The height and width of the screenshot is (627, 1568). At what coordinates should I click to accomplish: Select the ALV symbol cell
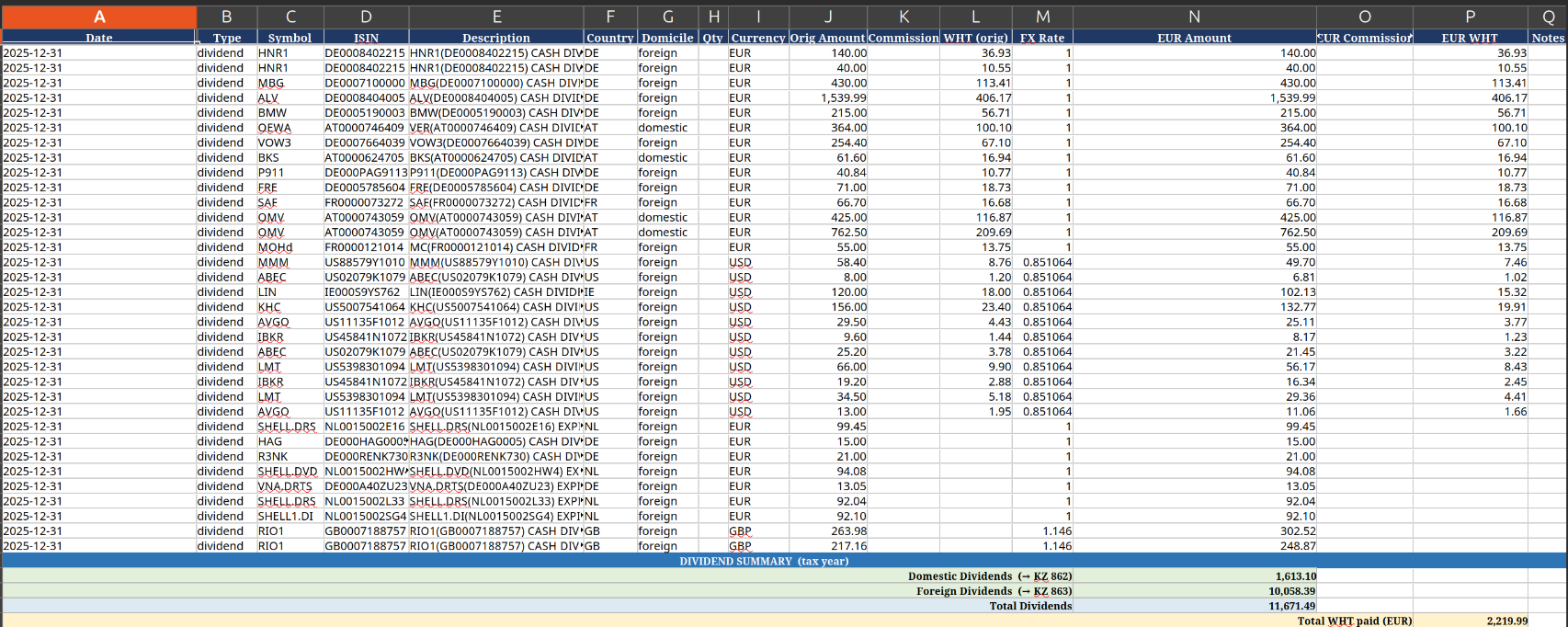point(290,97)
